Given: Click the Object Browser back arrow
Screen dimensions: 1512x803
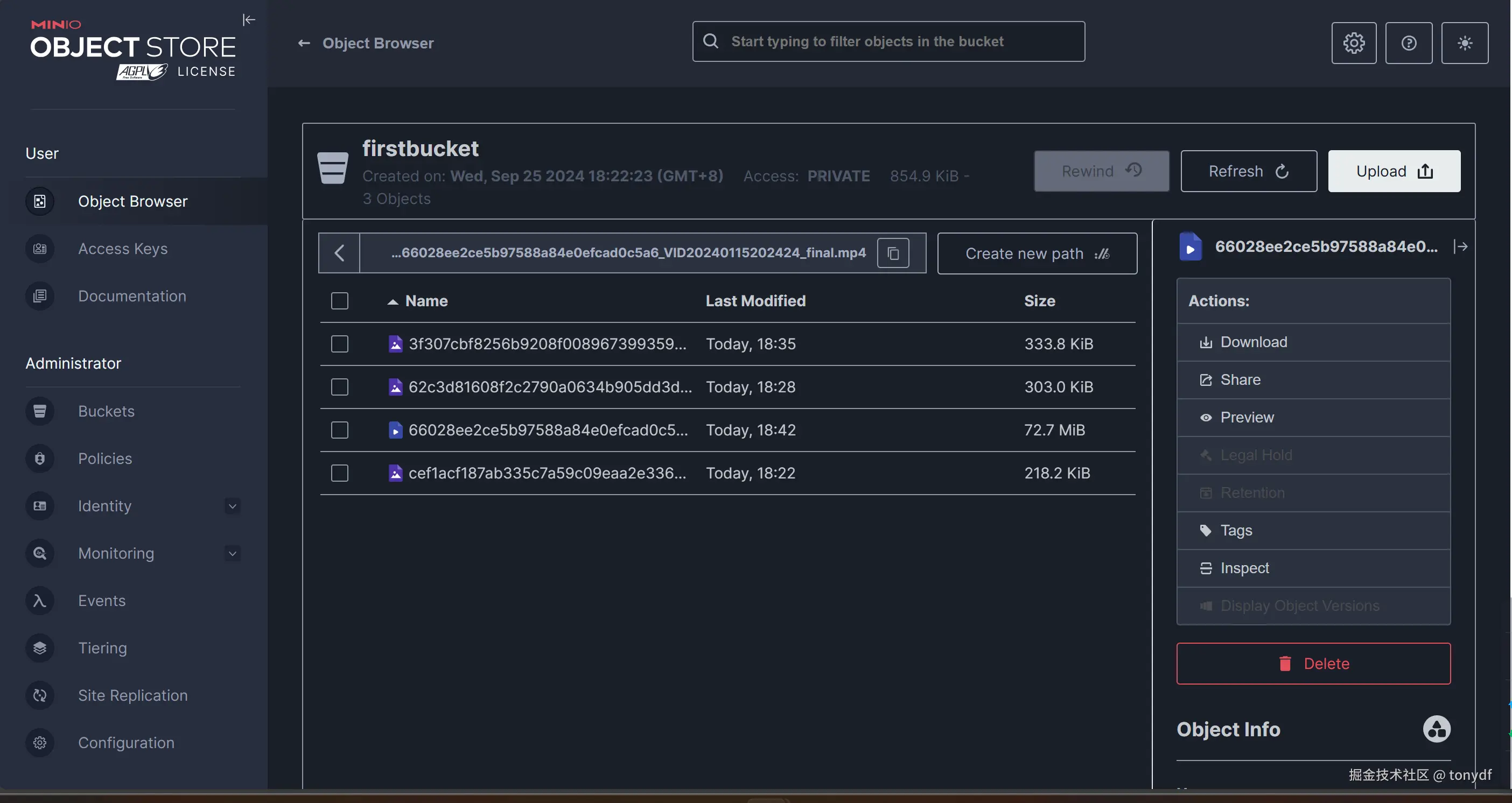Looking at the screenshot, I should tap(304, 44).
